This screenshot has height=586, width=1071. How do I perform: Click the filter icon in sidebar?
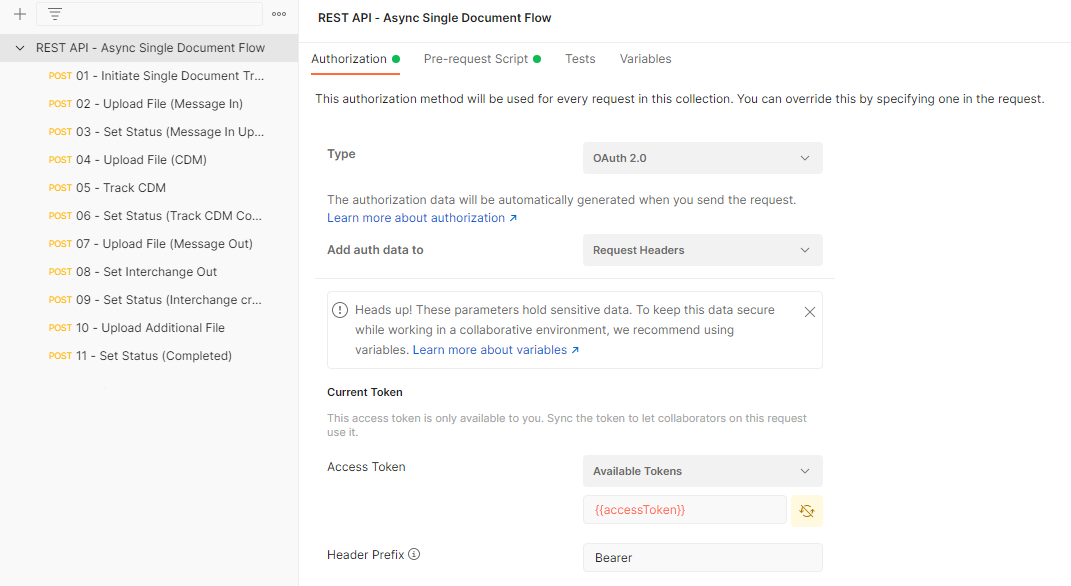55,14
